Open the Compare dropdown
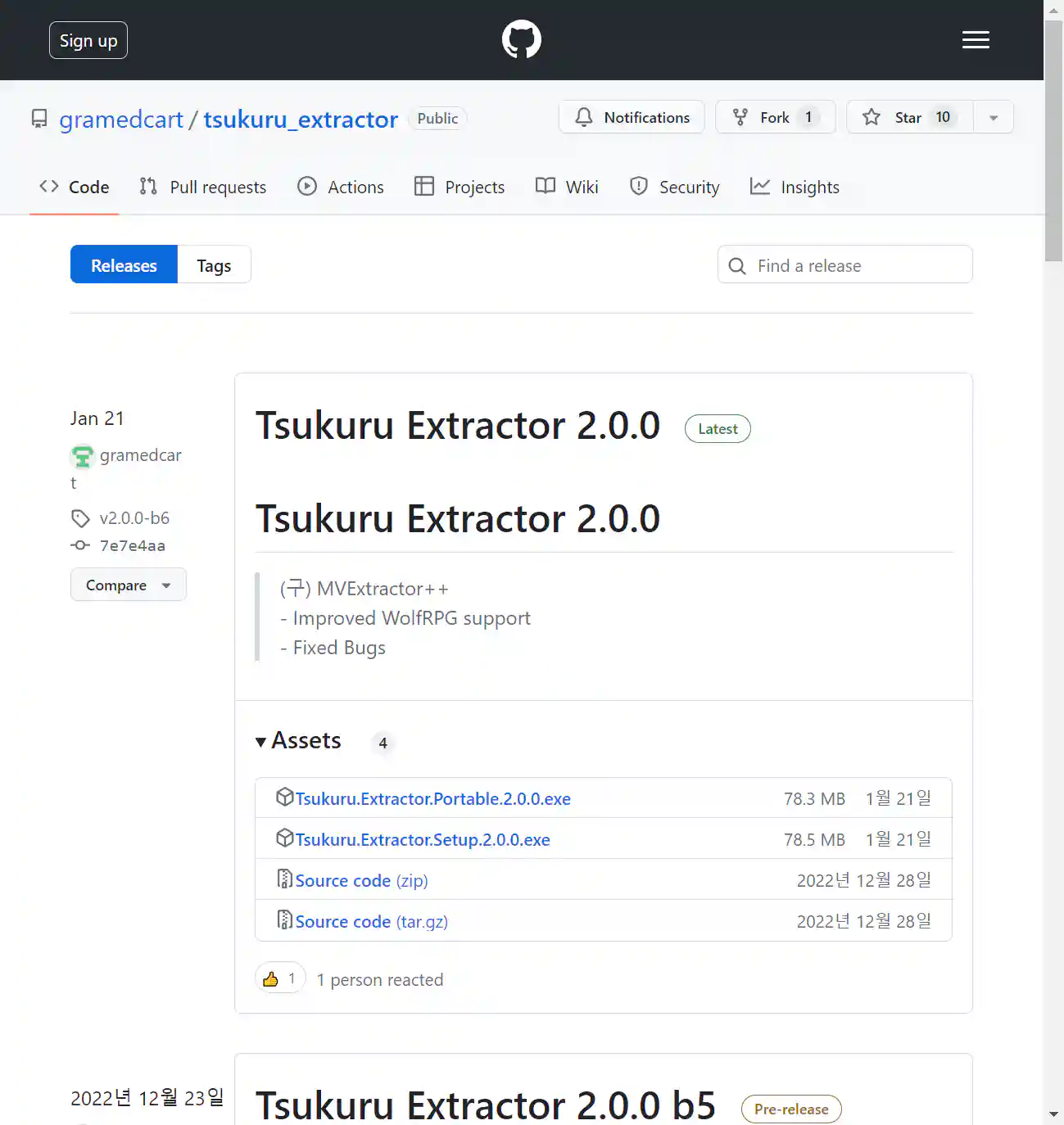 point(129,585)
